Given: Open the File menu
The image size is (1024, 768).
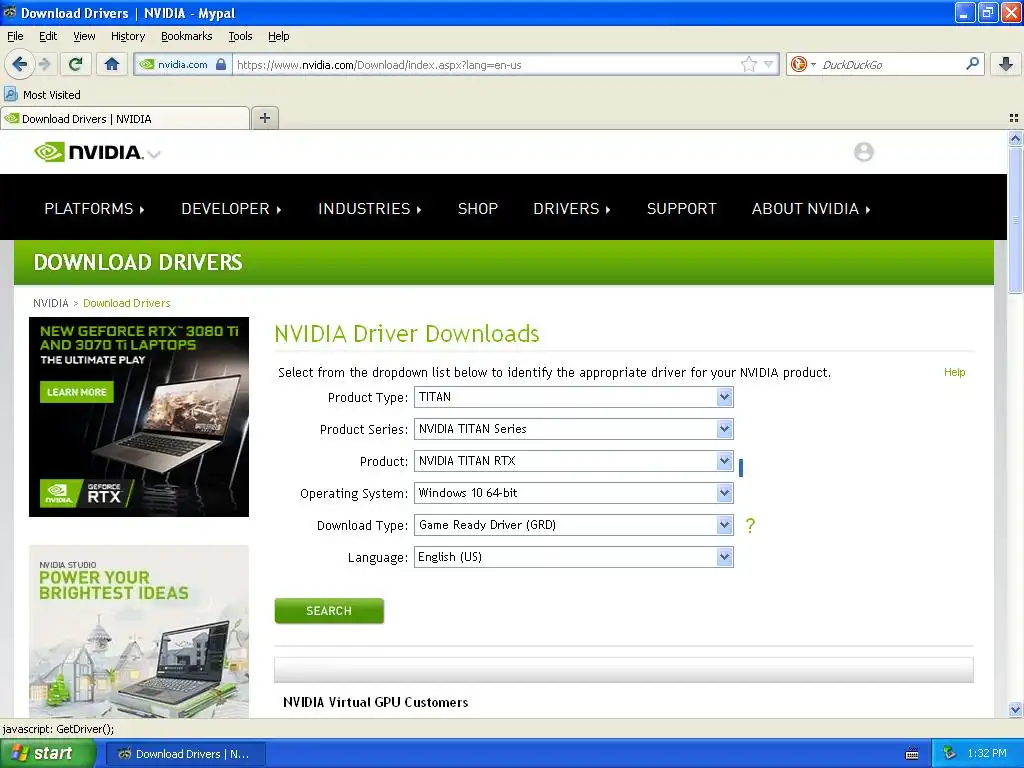Looking at the screenshot, I should (15, 36).
